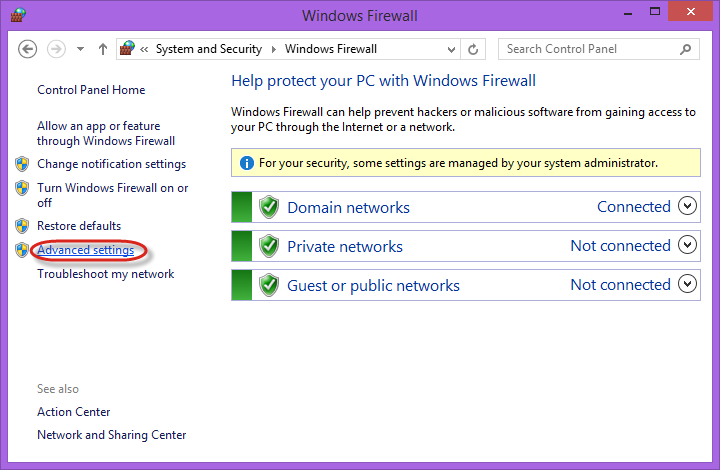Click the Domain networks green shield icon
The height and width of the screenshot is (470, 720).
(268, 207)
